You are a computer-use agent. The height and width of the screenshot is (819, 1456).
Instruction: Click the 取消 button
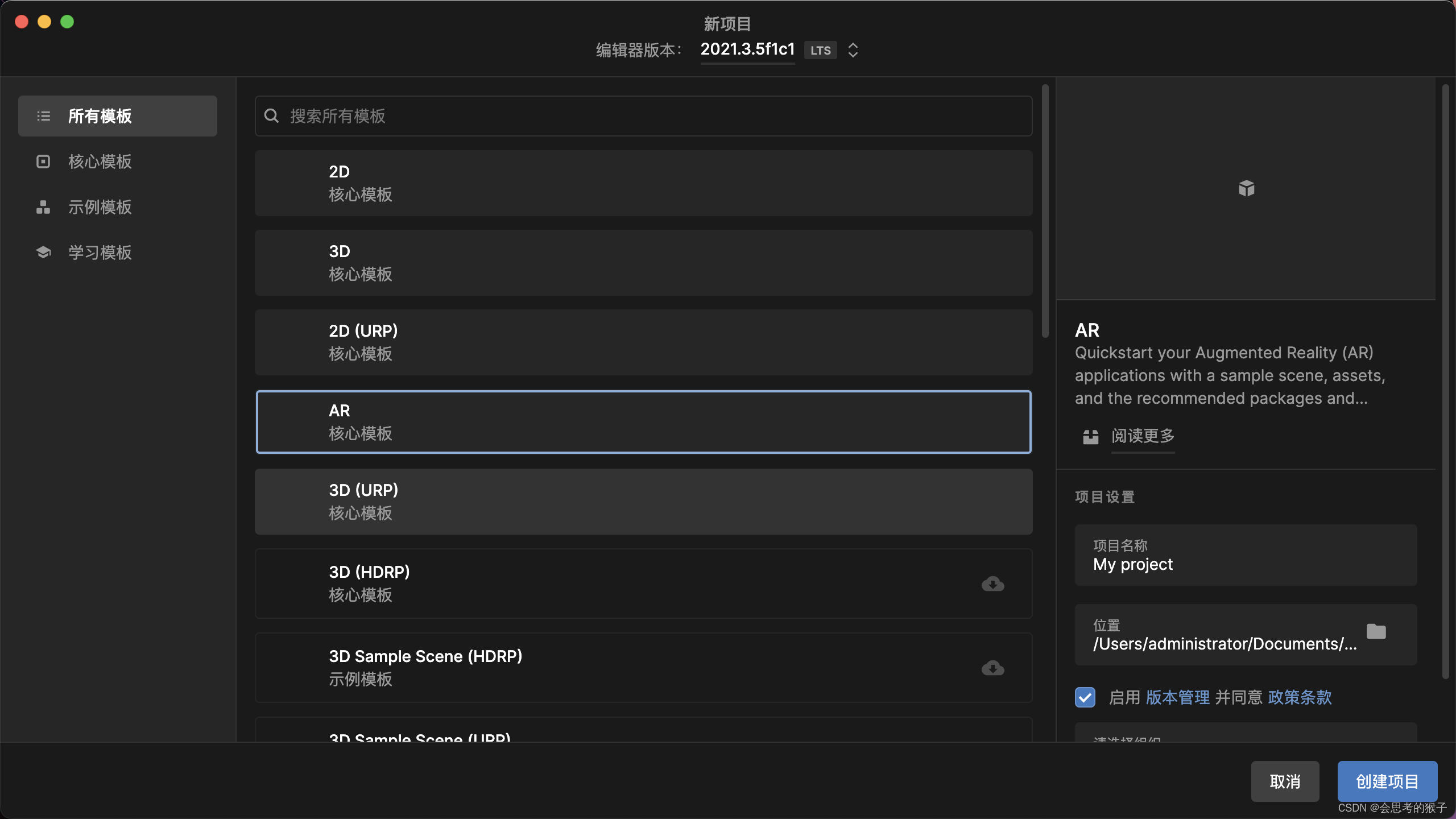1285,781
